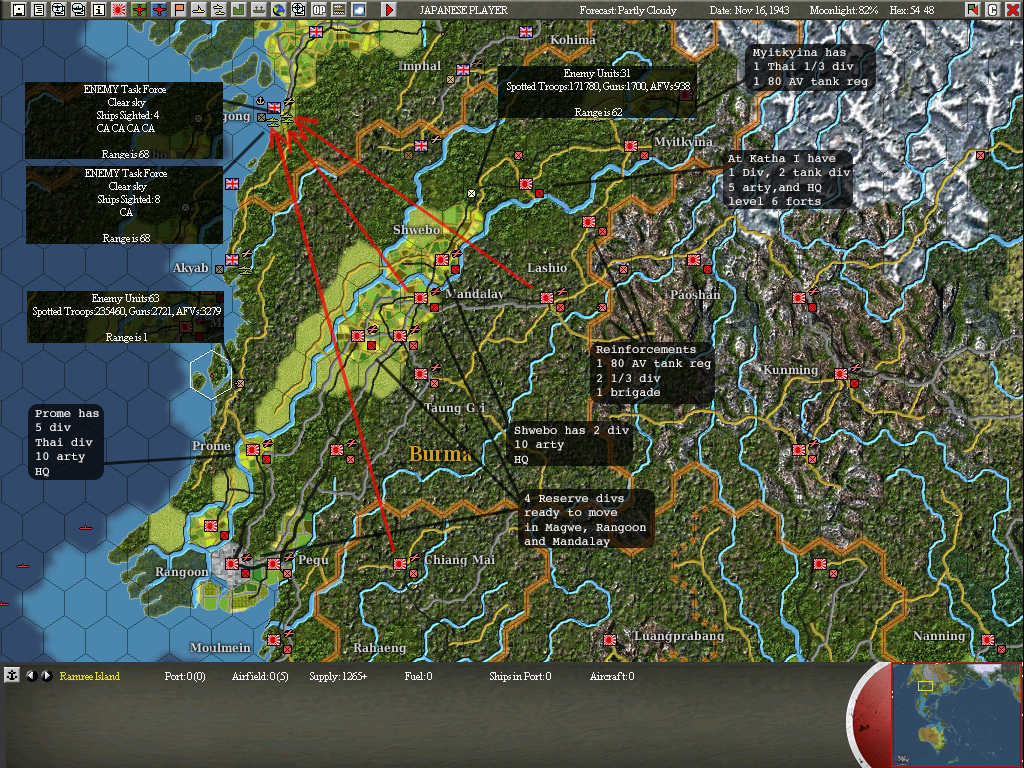Select the Japanese base flag at Myitkyina

point(631,146)
